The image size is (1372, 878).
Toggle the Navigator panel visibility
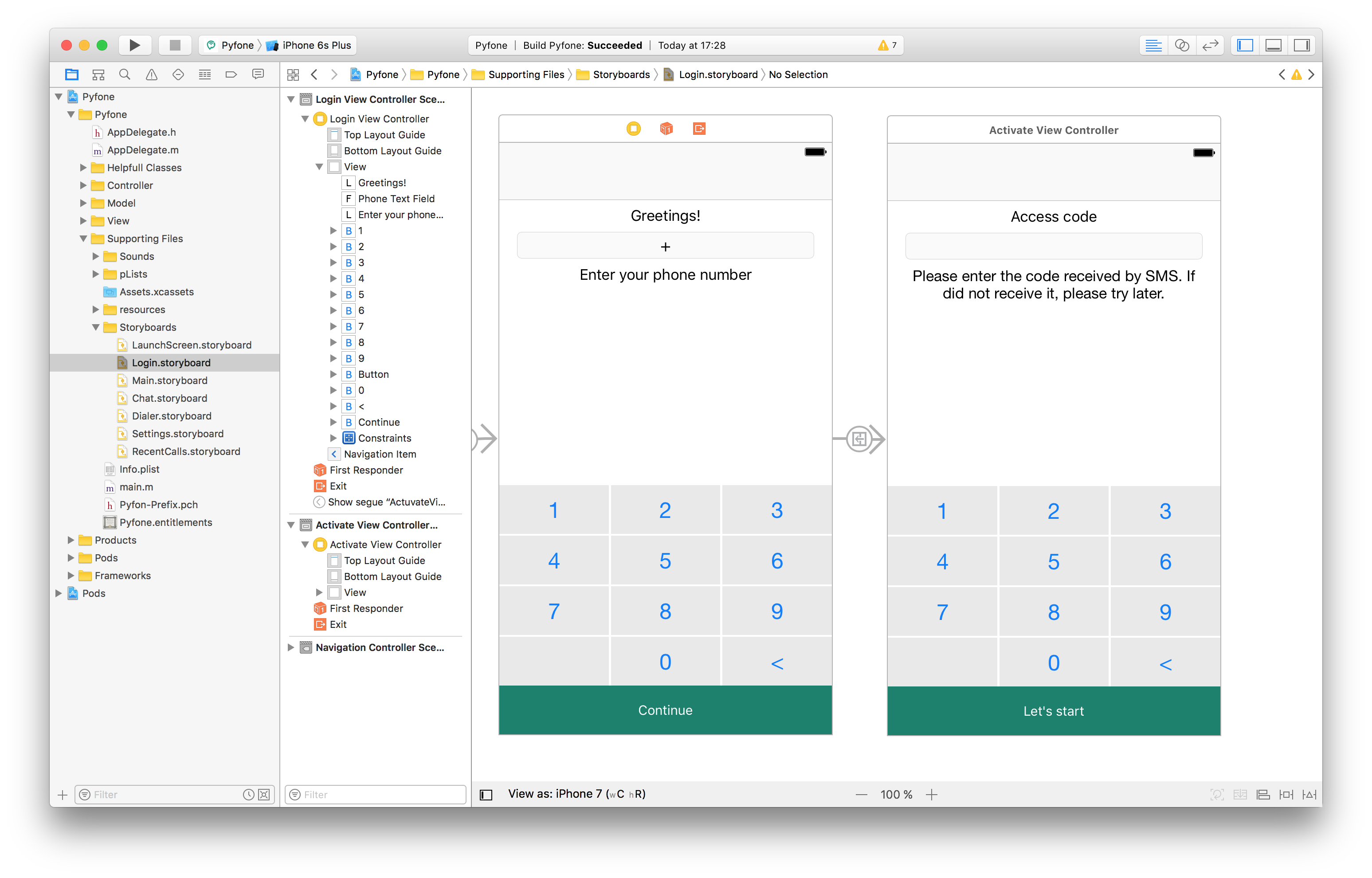click(1245, 45)
